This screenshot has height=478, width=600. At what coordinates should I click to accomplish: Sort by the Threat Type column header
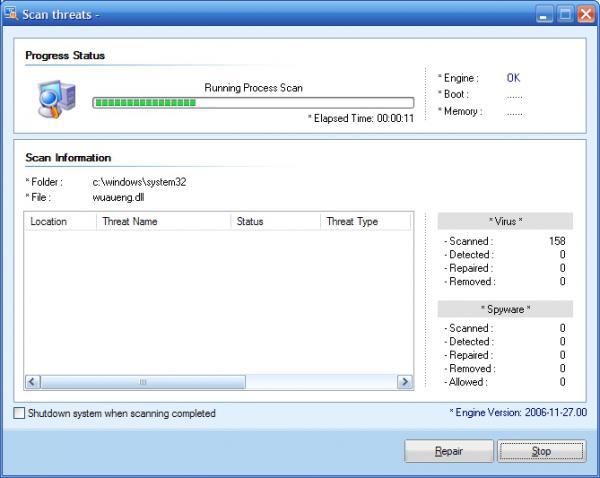pyautogui.click(x=365, y=222)
